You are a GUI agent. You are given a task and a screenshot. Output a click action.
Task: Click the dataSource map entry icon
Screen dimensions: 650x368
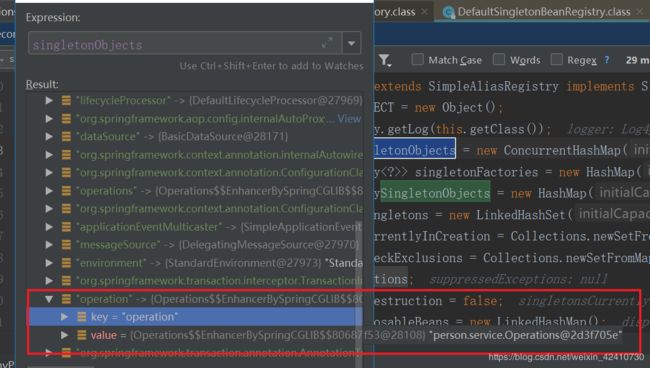66,136
